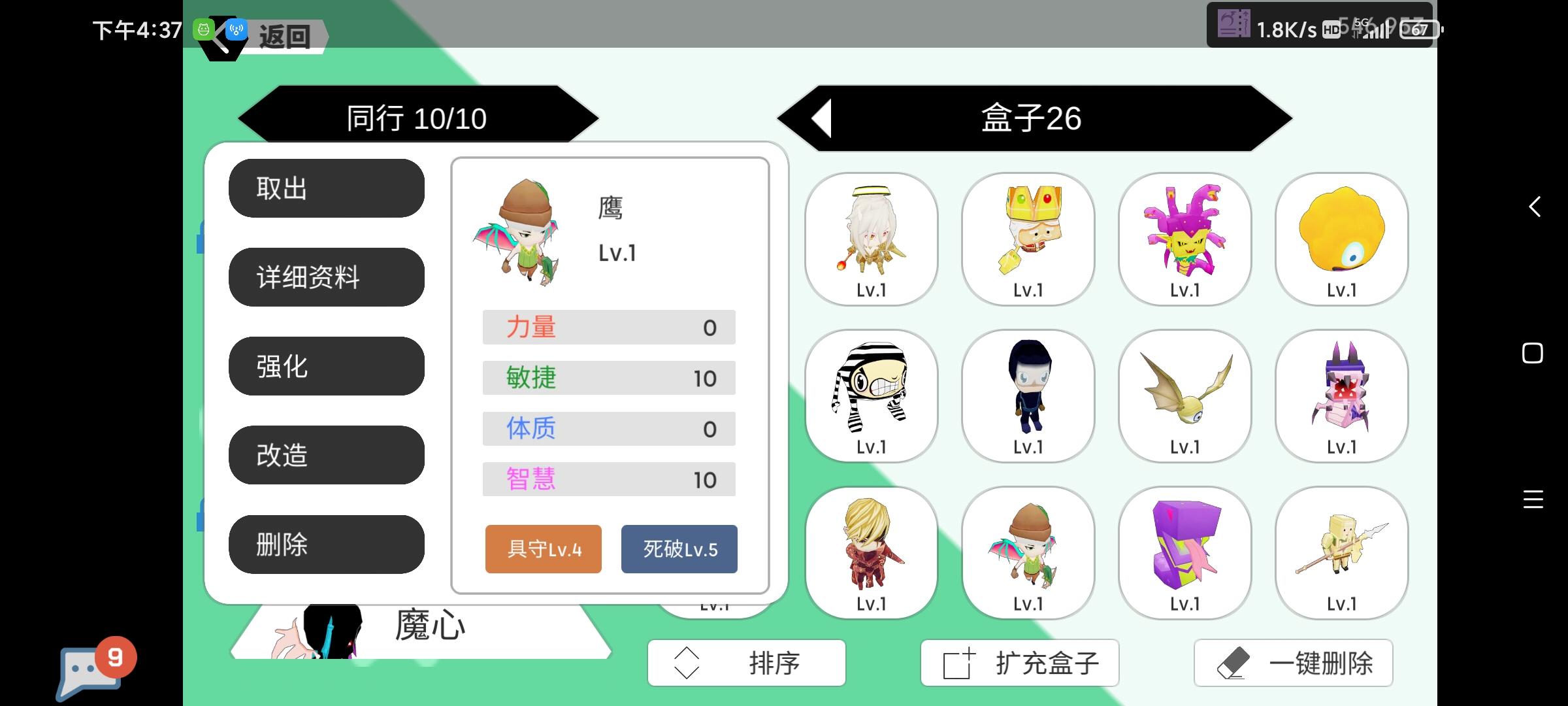
Task: Tap 一键删除 one-click delete button
Action: click(1294, 663)
